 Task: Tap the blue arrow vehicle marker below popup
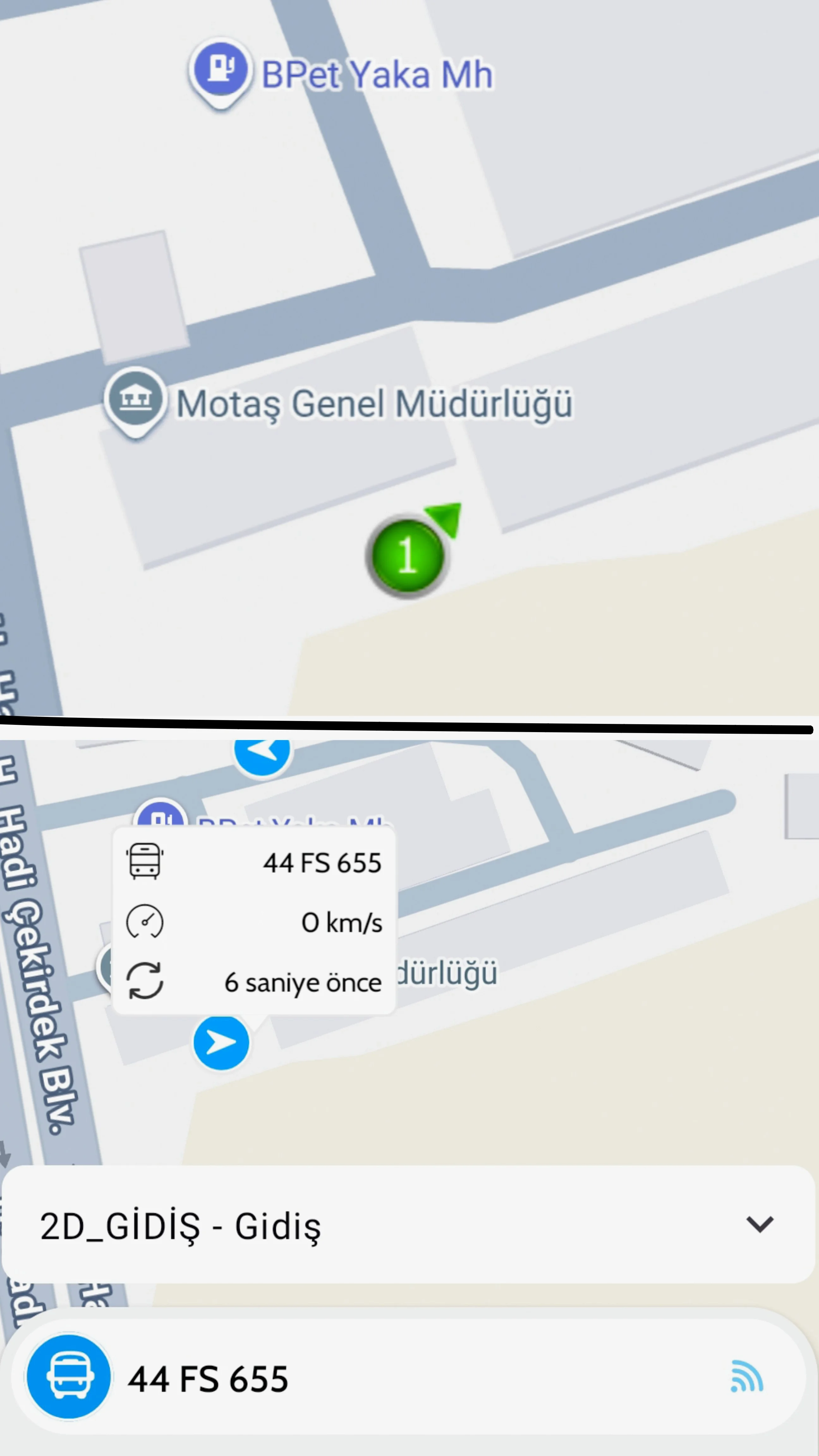[221, 1043]
